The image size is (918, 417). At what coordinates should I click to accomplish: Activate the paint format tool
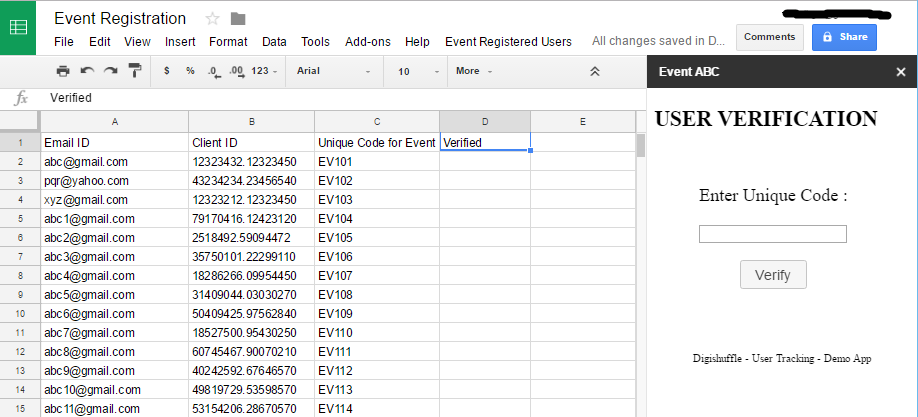coord(135,71)
